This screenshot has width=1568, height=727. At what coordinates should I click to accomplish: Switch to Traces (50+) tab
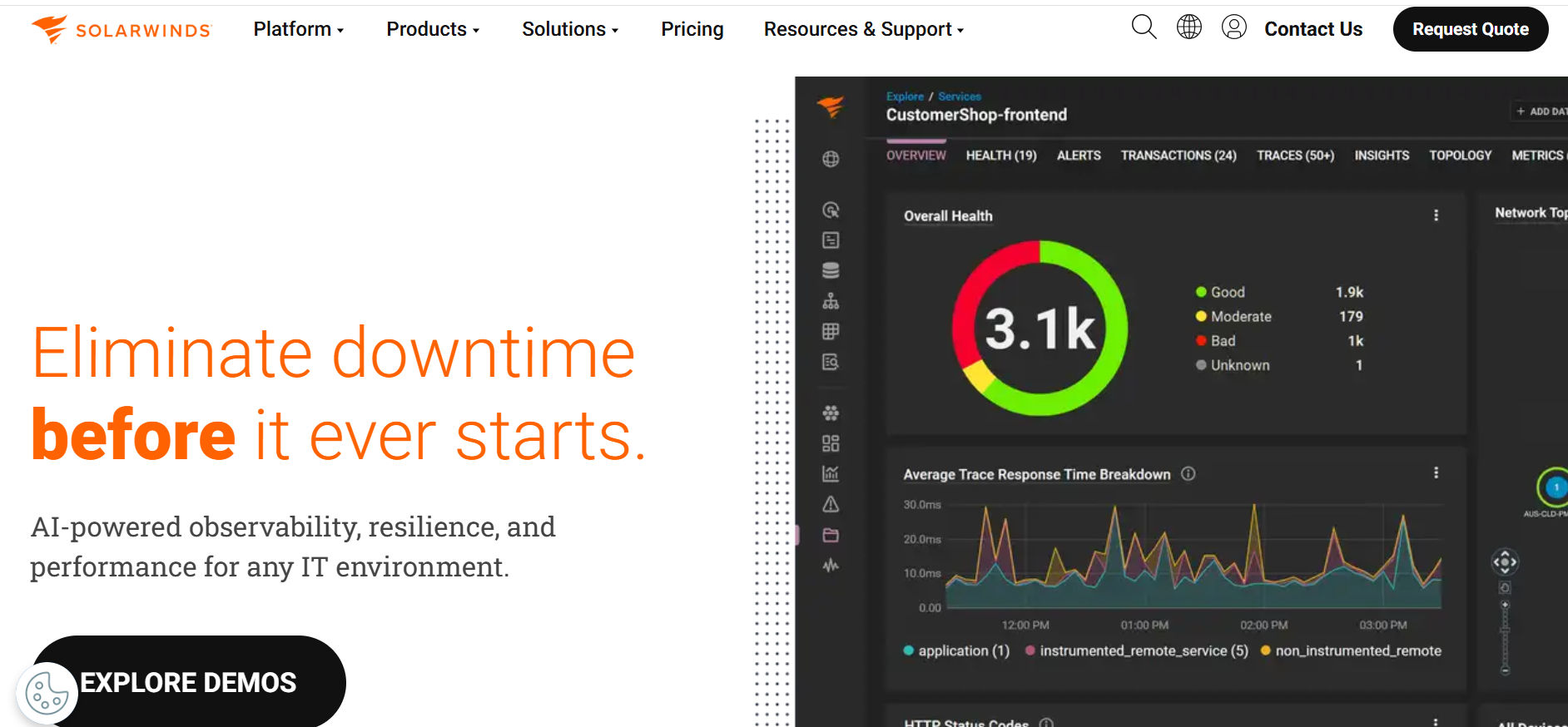coord(1295,156)
